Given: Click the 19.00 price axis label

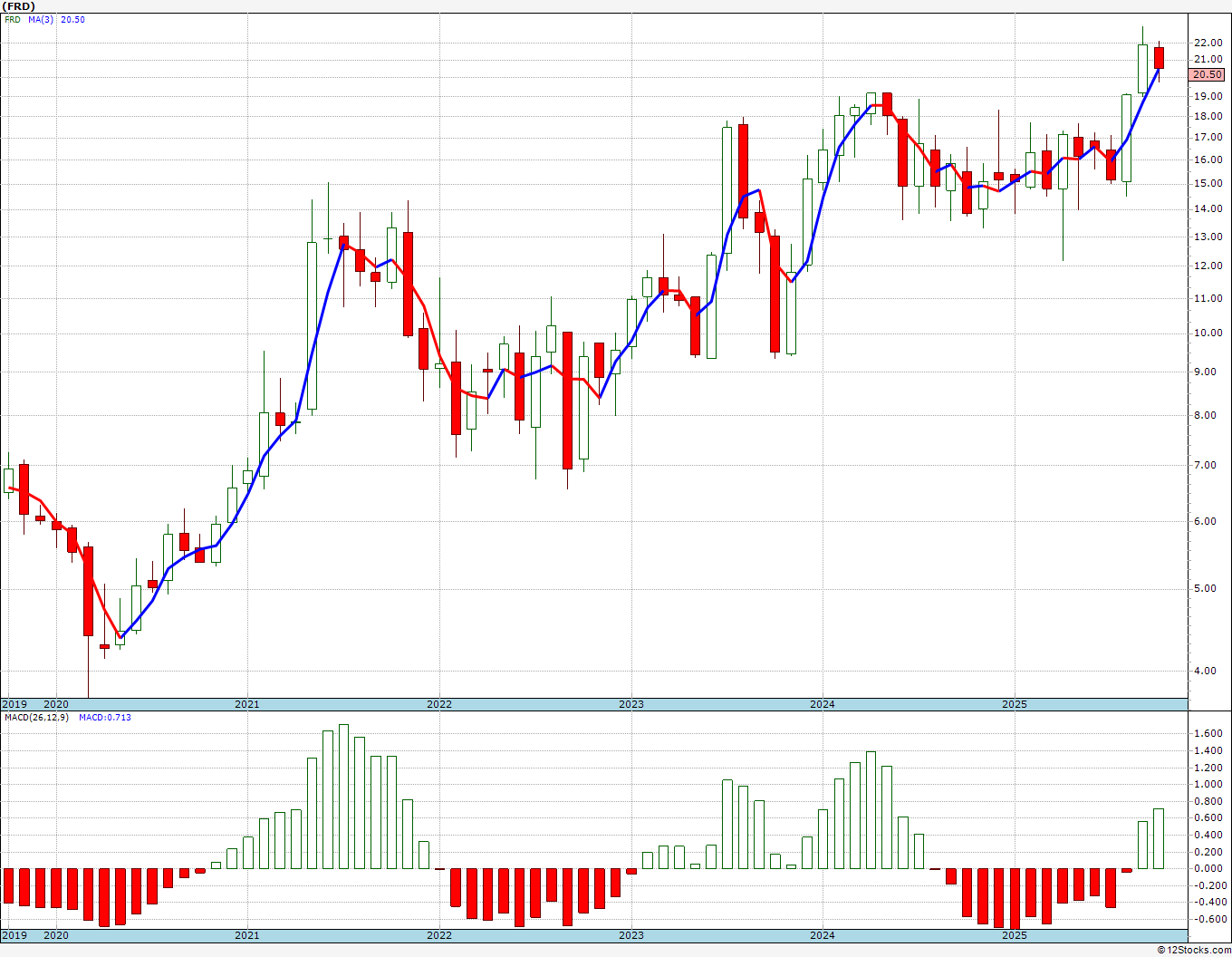Looking at the screenshot, I should tap(1208, 96).
